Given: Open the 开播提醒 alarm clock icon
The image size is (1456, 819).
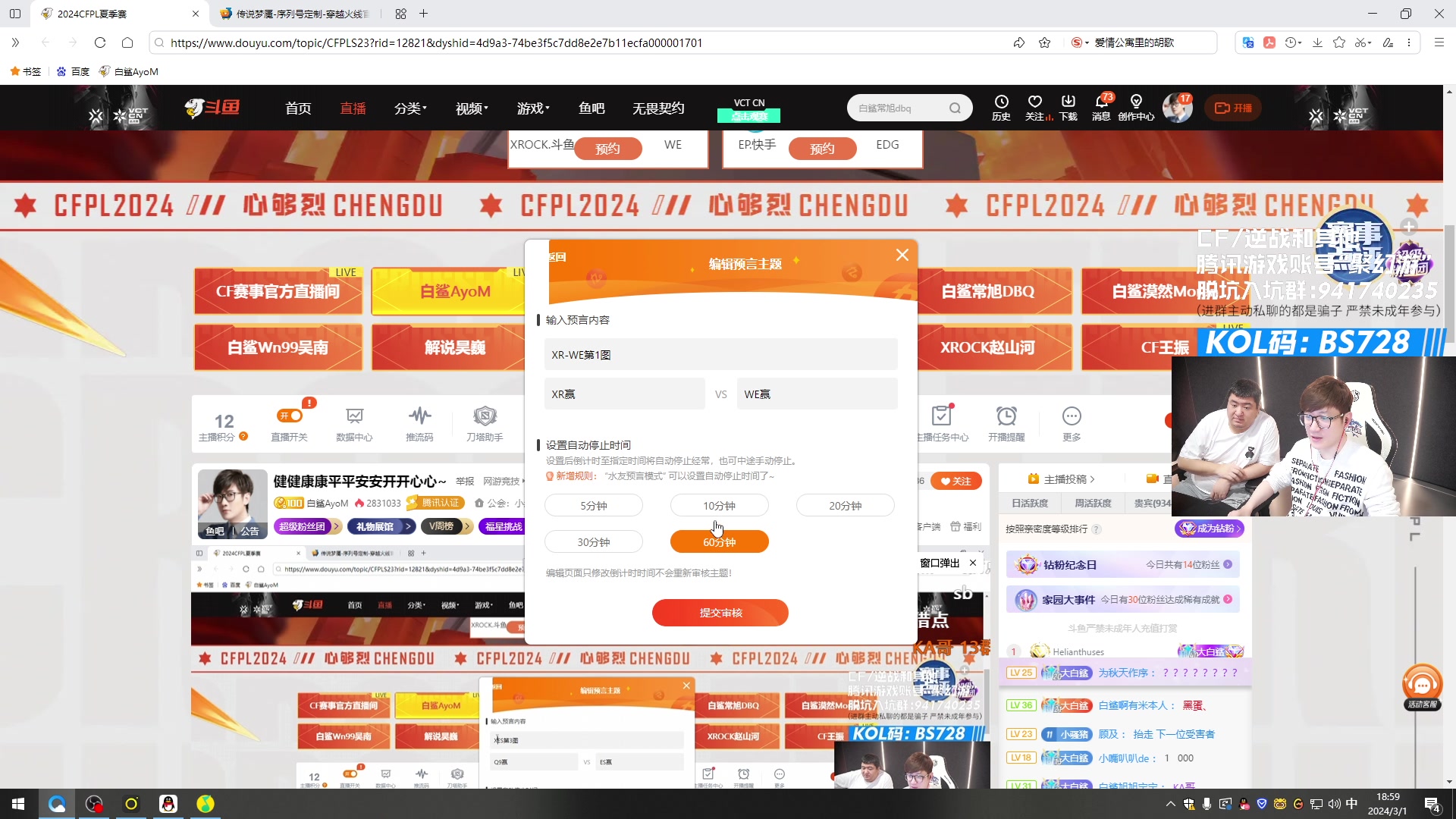Looking at the screenshot, I should pyautogui.click(x=1006, y=424).
